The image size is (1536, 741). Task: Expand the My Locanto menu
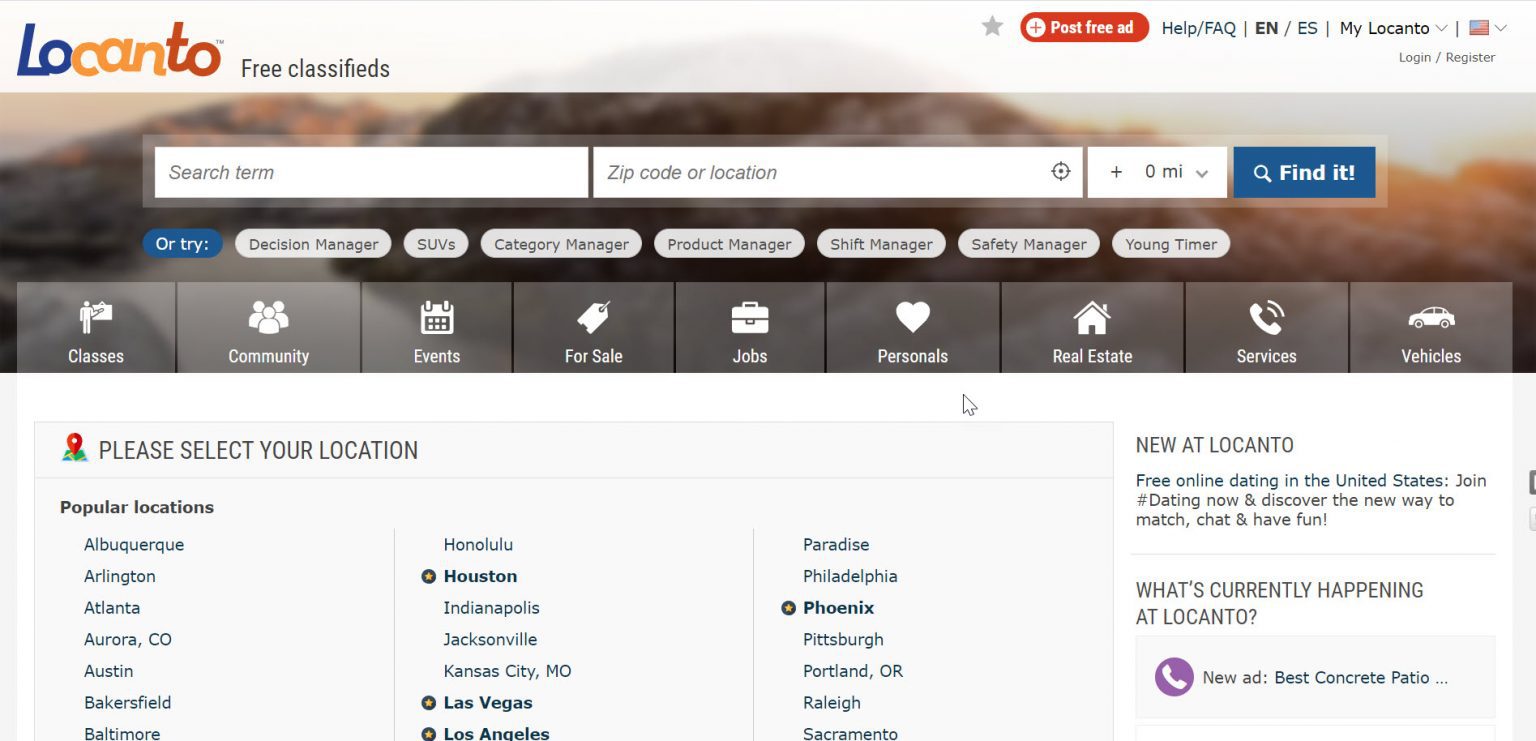[x=1392, y=28]
